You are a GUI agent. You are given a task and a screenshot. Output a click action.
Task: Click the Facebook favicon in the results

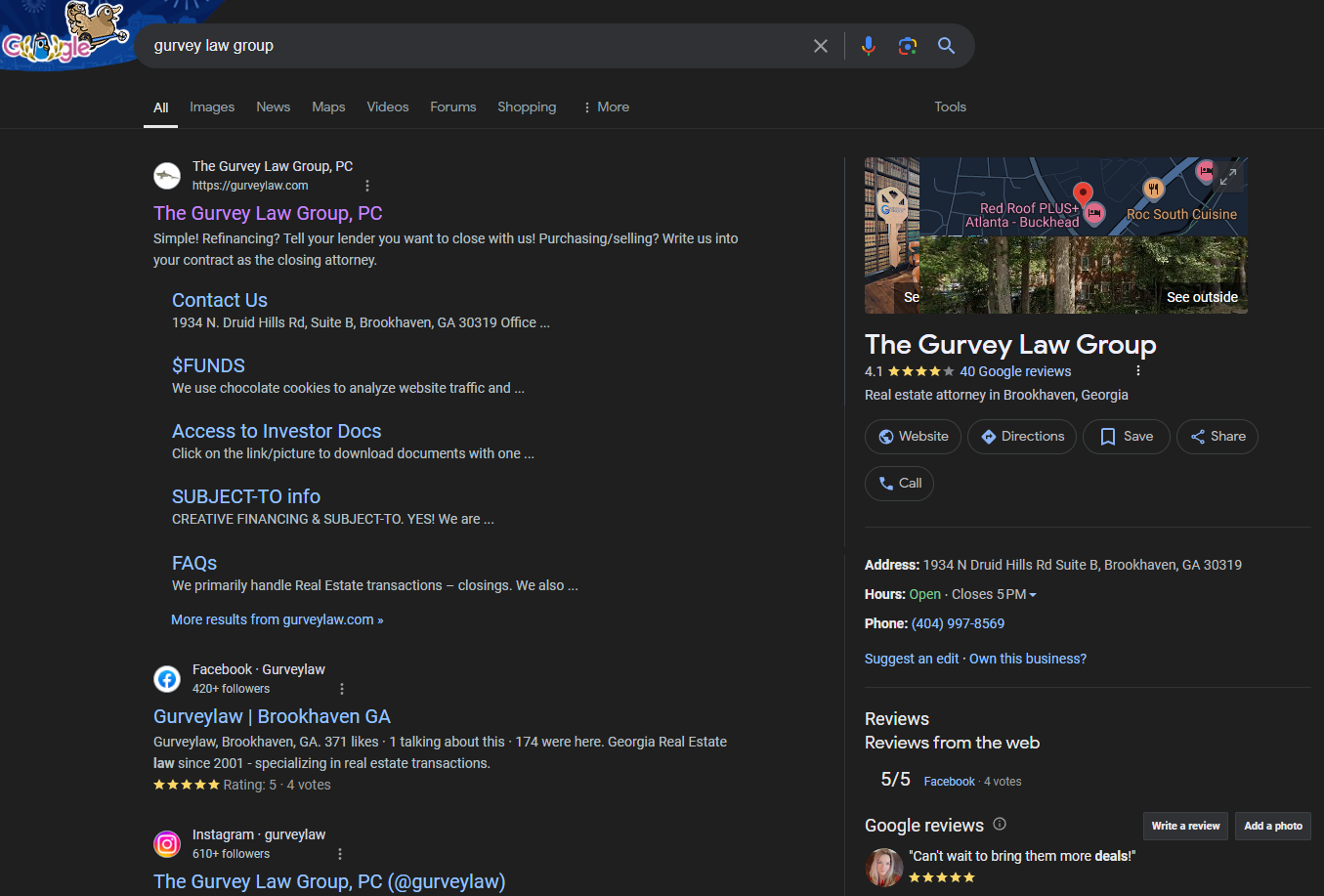point(167,679)
